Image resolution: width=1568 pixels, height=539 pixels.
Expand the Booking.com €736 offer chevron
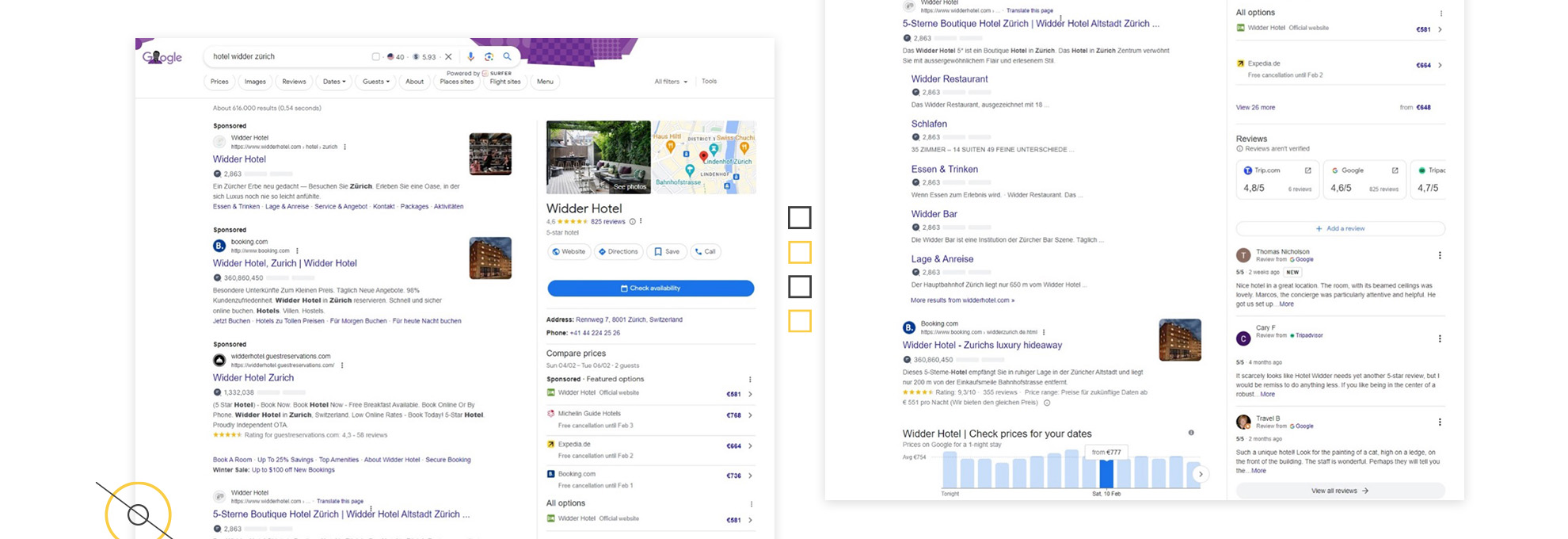tap(750, 476)
